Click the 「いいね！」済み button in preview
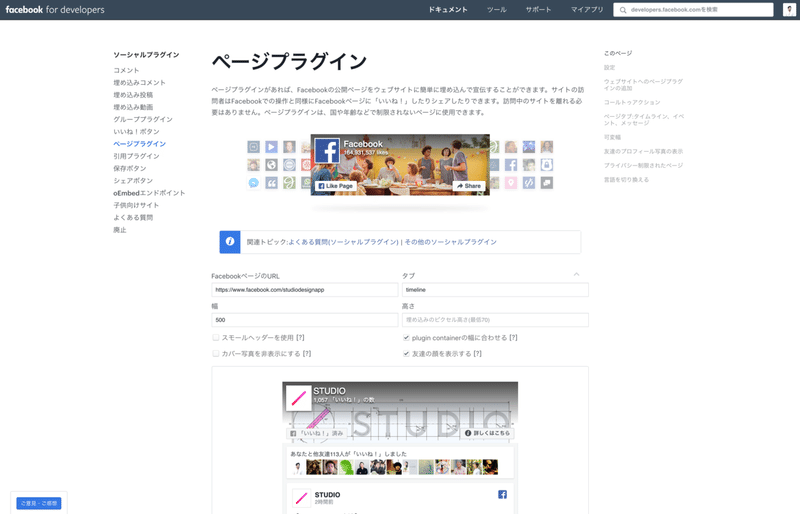Image resolution: width=800 pixels, height=514 pixels. coord(316,433)
